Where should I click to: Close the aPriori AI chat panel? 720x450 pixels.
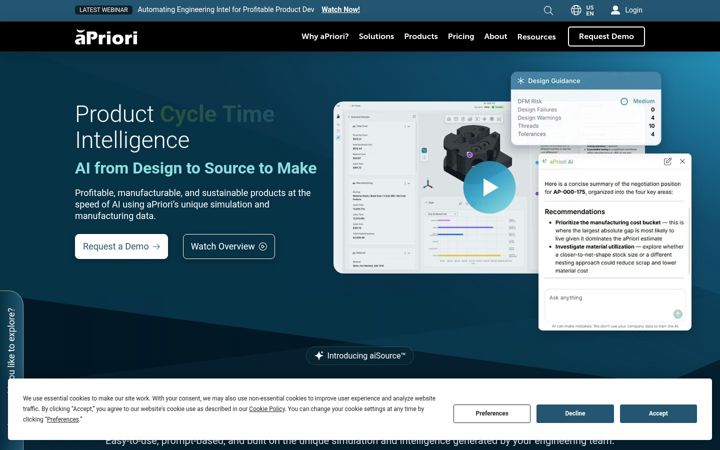tap(682, 161)
